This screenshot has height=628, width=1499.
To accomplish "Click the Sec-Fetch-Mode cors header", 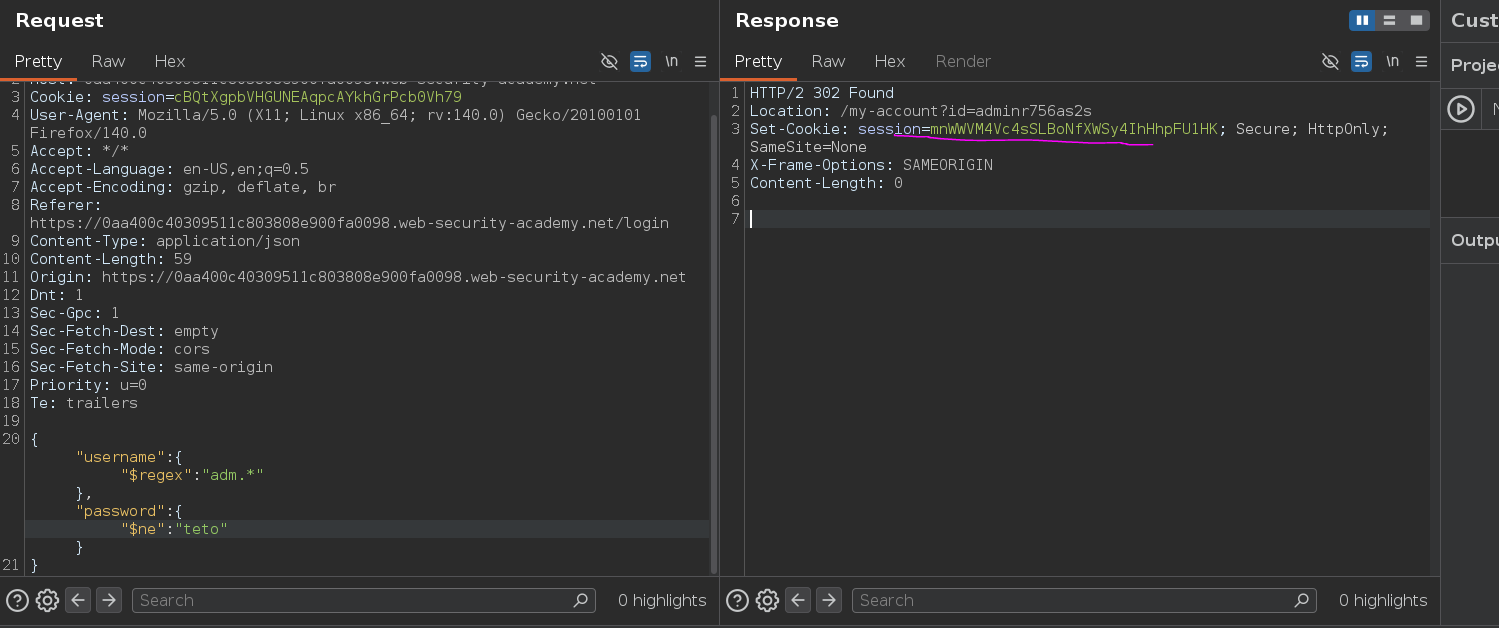I will coord(120,349).
